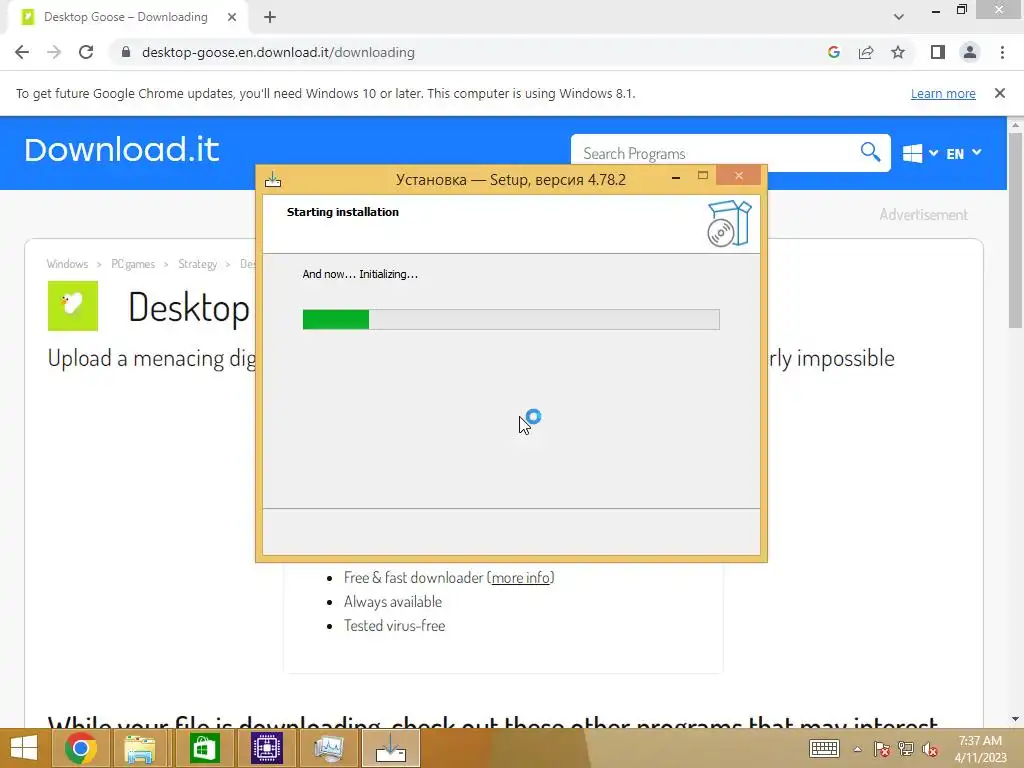Open Chrome from the taskbar
The width and height of the screenshot is (1024, 768).
pos(81,748)
